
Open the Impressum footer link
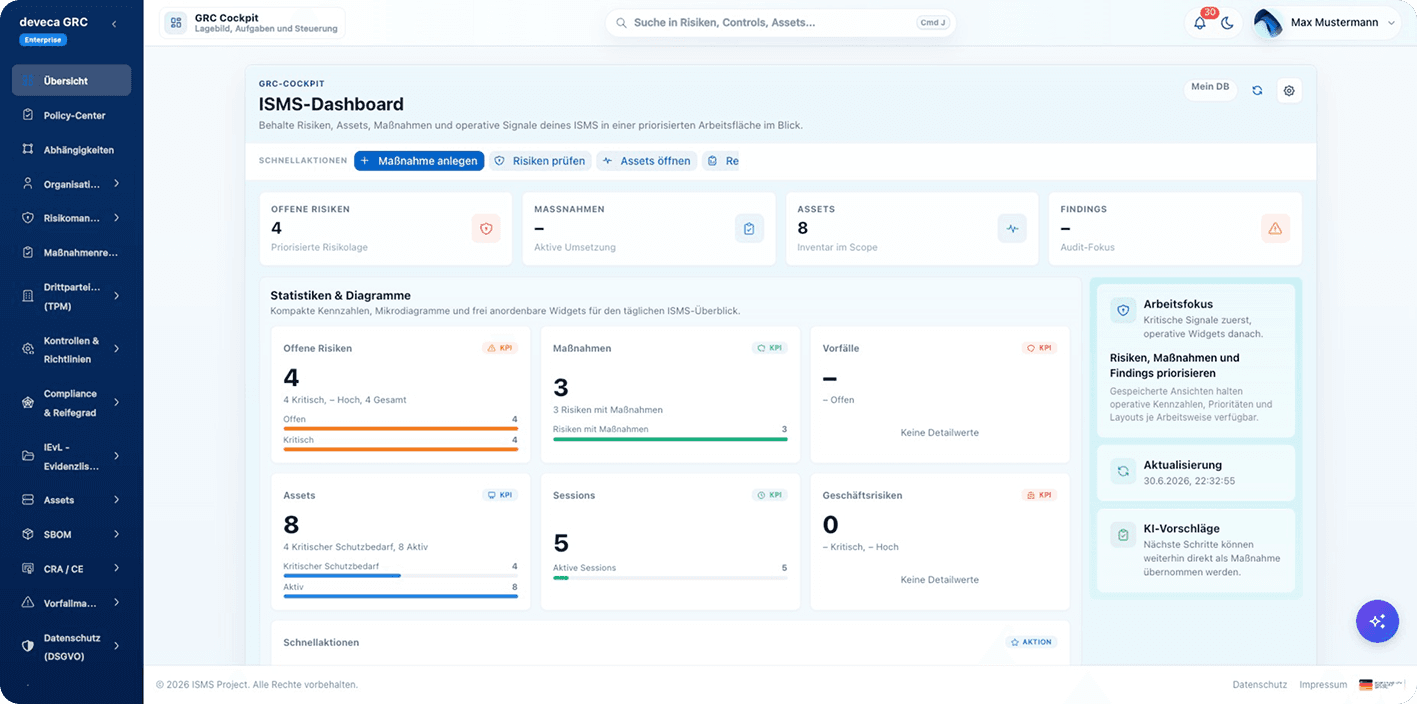click(x=1323, y=685)
